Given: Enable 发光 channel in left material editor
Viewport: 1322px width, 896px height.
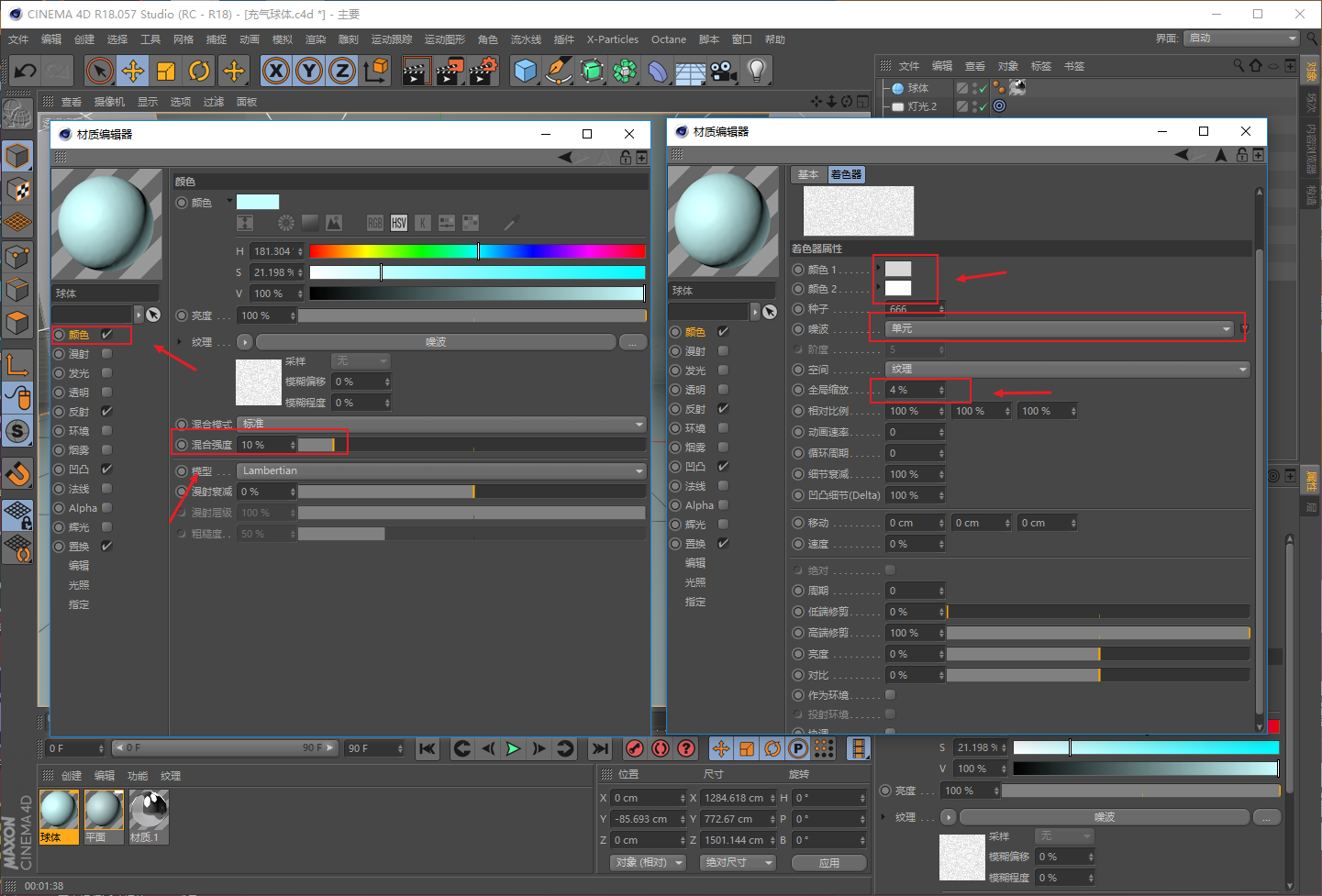Looking at the screenshot, I should (106, 373).
